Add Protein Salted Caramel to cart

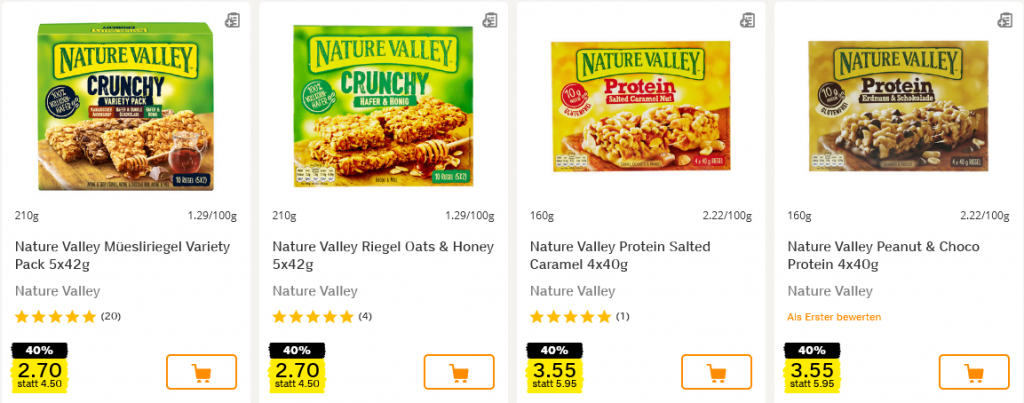point(716,372)
